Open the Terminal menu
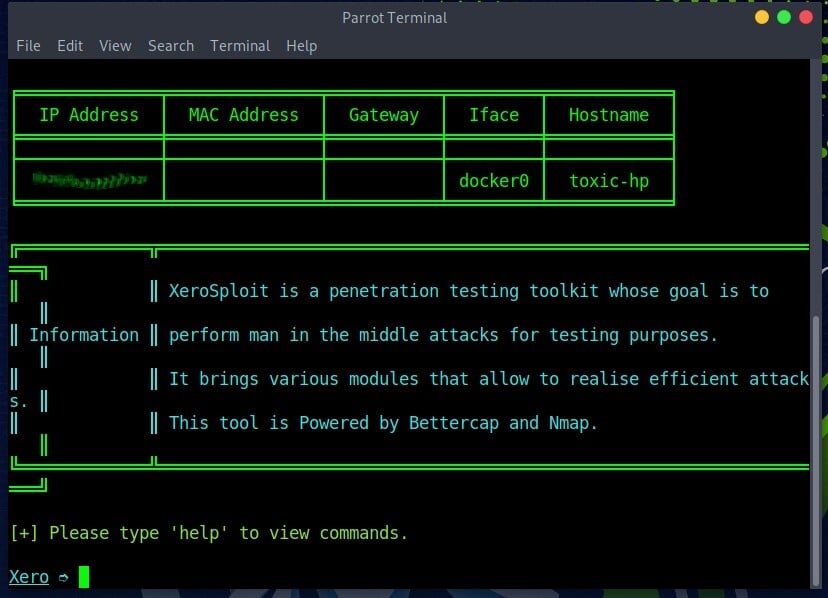 [x=240, y=46]
